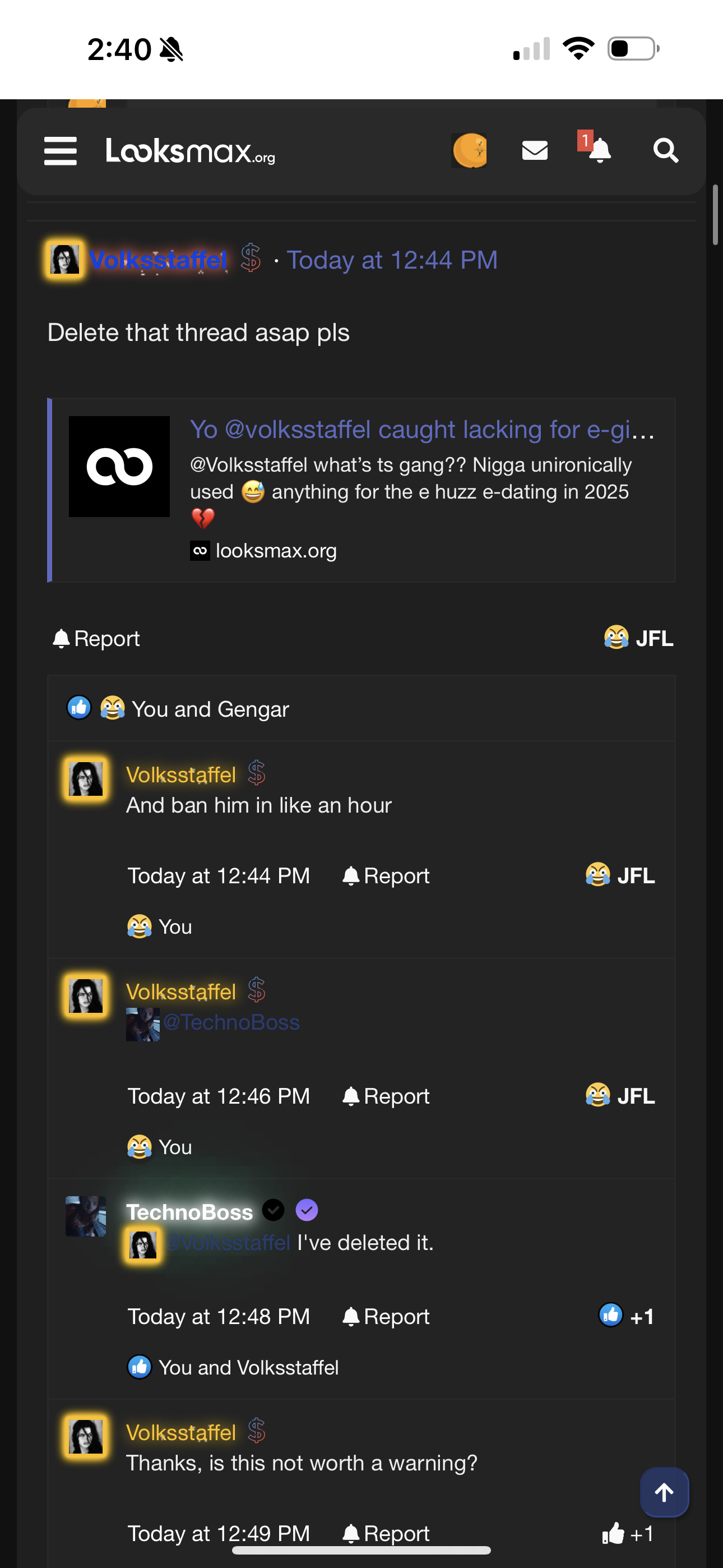
Task: Click Report under Volksstaffel's first post
Action: [95, 639]
